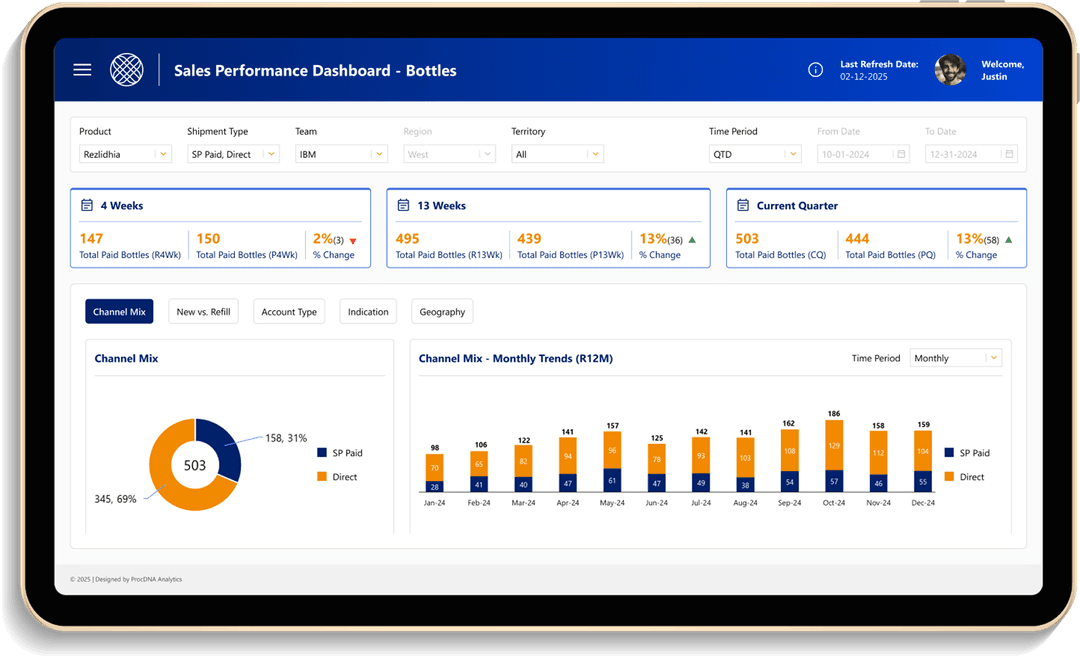The height and width of the screenshot is (658, 1080).
Task: Open the From Date calendar picker icon
Action: (x=901, y=154)
